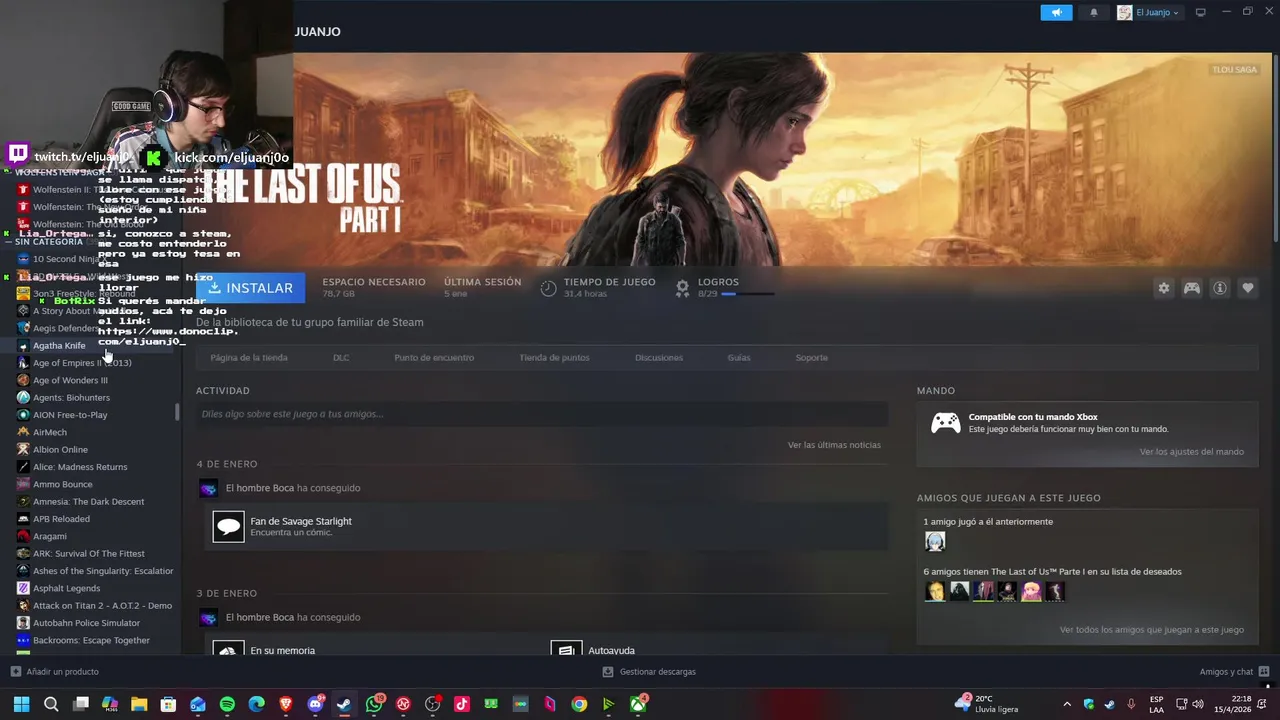Open the Guías tab
The height and width of the screenshot is (720, 1280).
point(739,358)
